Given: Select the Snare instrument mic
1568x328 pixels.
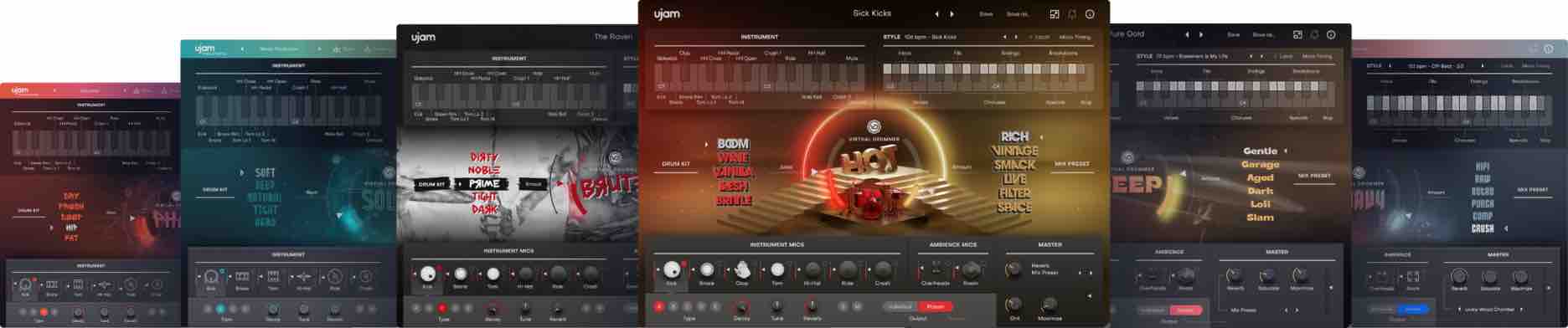Looking at the screenshot, I should coord(707,269).
